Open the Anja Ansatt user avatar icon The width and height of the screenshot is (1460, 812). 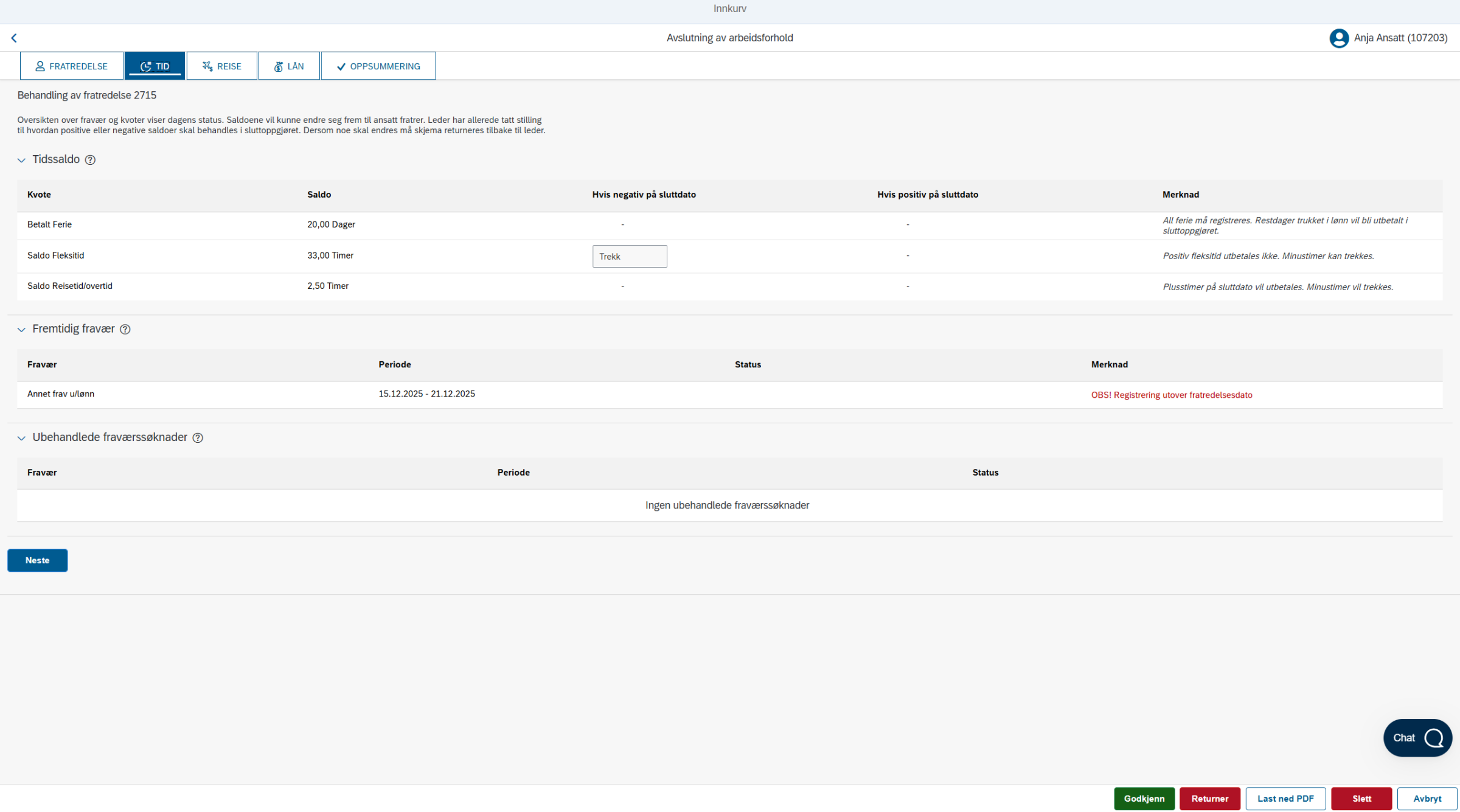point(1338,38)
